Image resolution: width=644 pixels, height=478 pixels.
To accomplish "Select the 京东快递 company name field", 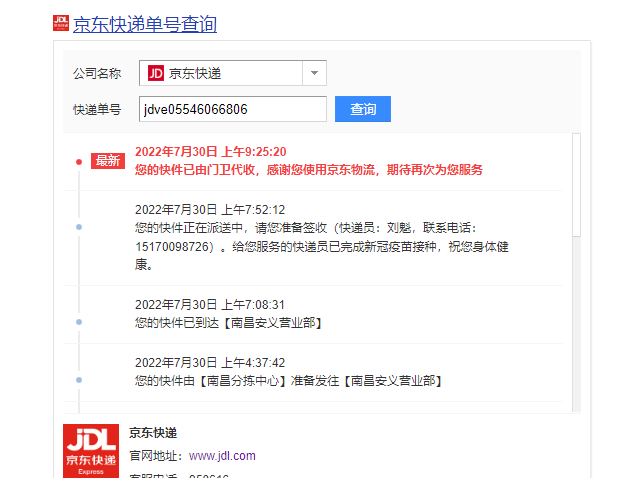I will [233, 73].
